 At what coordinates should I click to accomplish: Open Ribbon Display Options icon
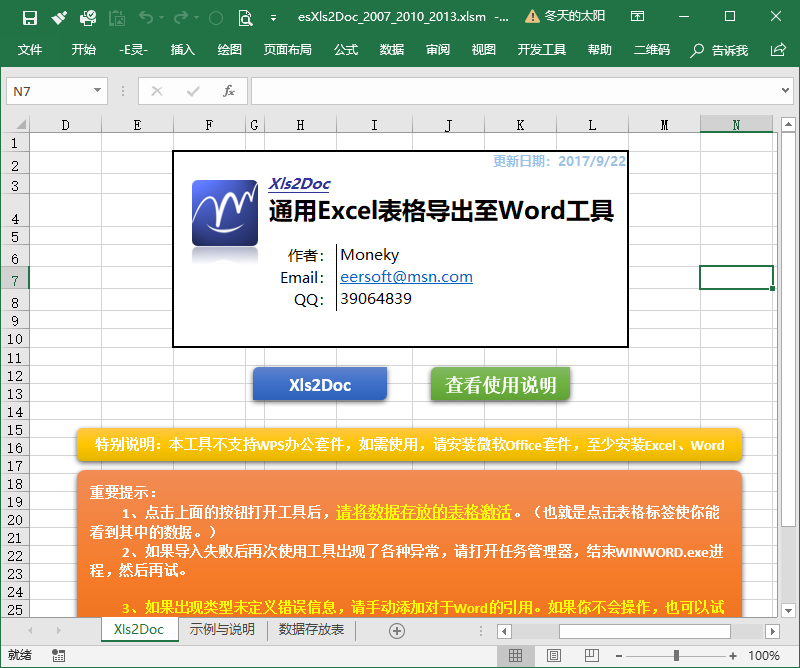click(x=637, y=16)
